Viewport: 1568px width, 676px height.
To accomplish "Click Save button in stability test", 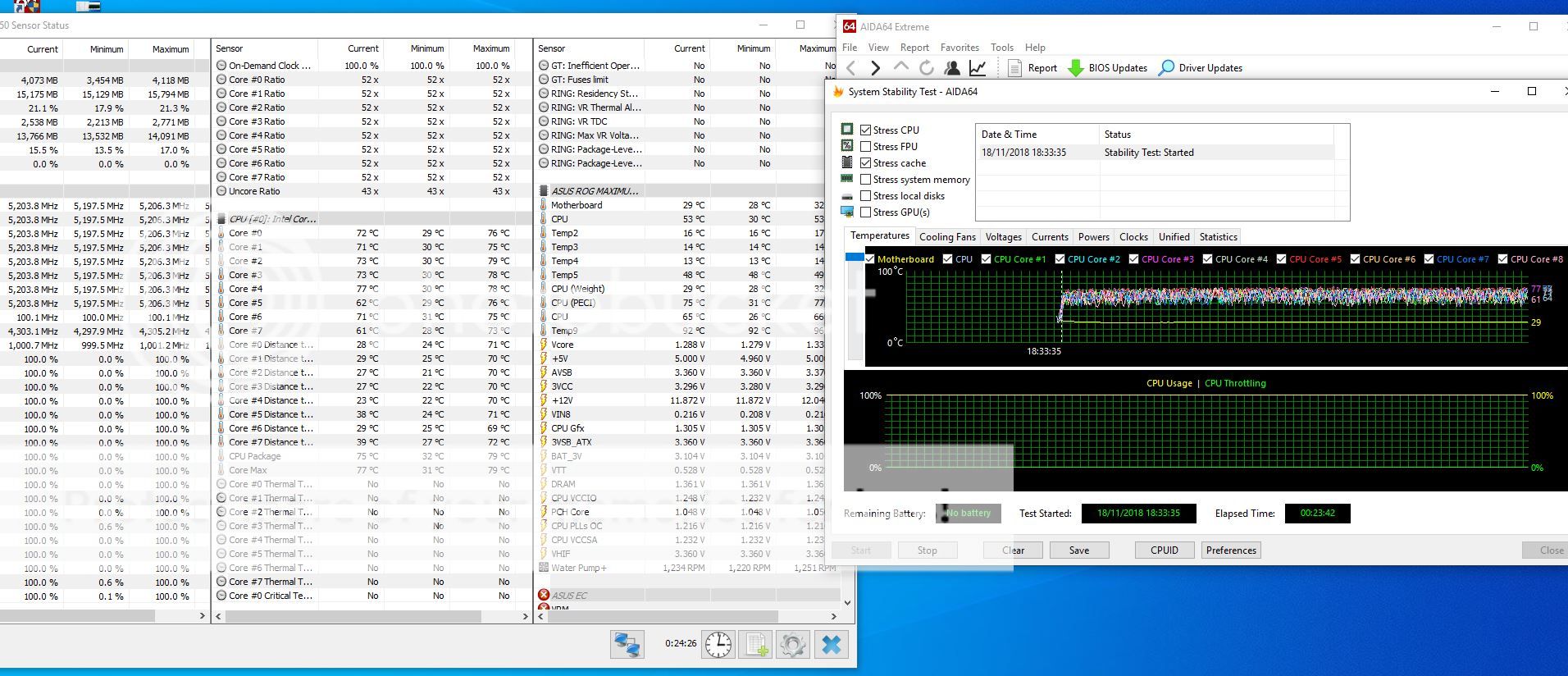I will [x=1079, y=550].
